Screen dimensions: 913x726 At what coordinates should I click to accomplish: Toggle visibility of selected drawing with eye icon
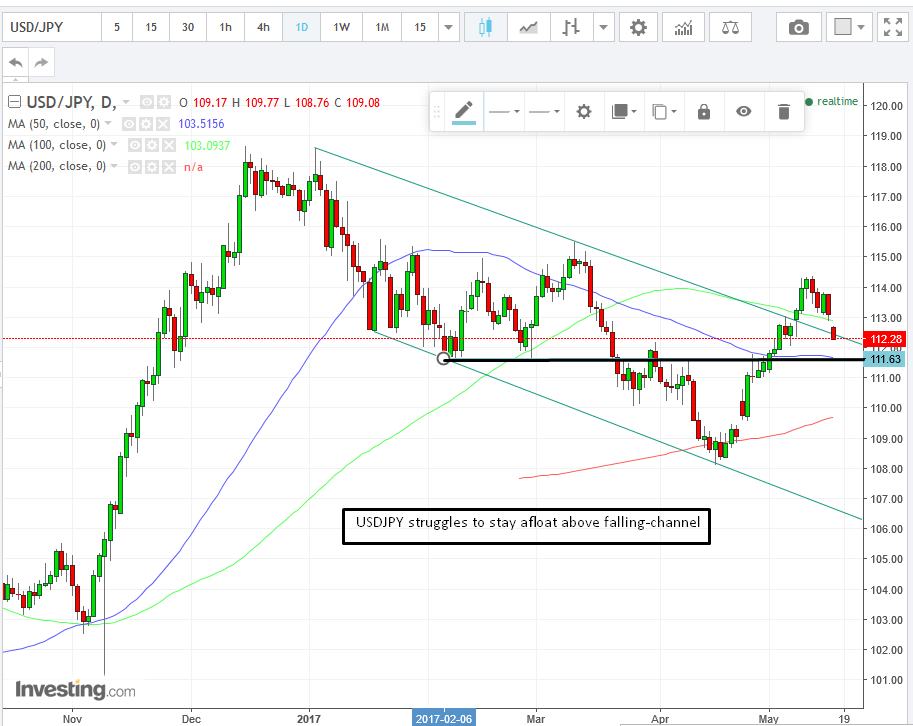(744, 111)
